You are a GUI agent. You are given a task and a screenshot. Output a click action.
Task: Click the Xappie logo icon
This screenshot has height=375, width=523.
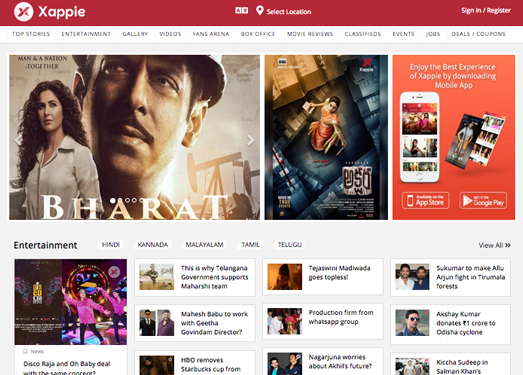pos(24,12)
